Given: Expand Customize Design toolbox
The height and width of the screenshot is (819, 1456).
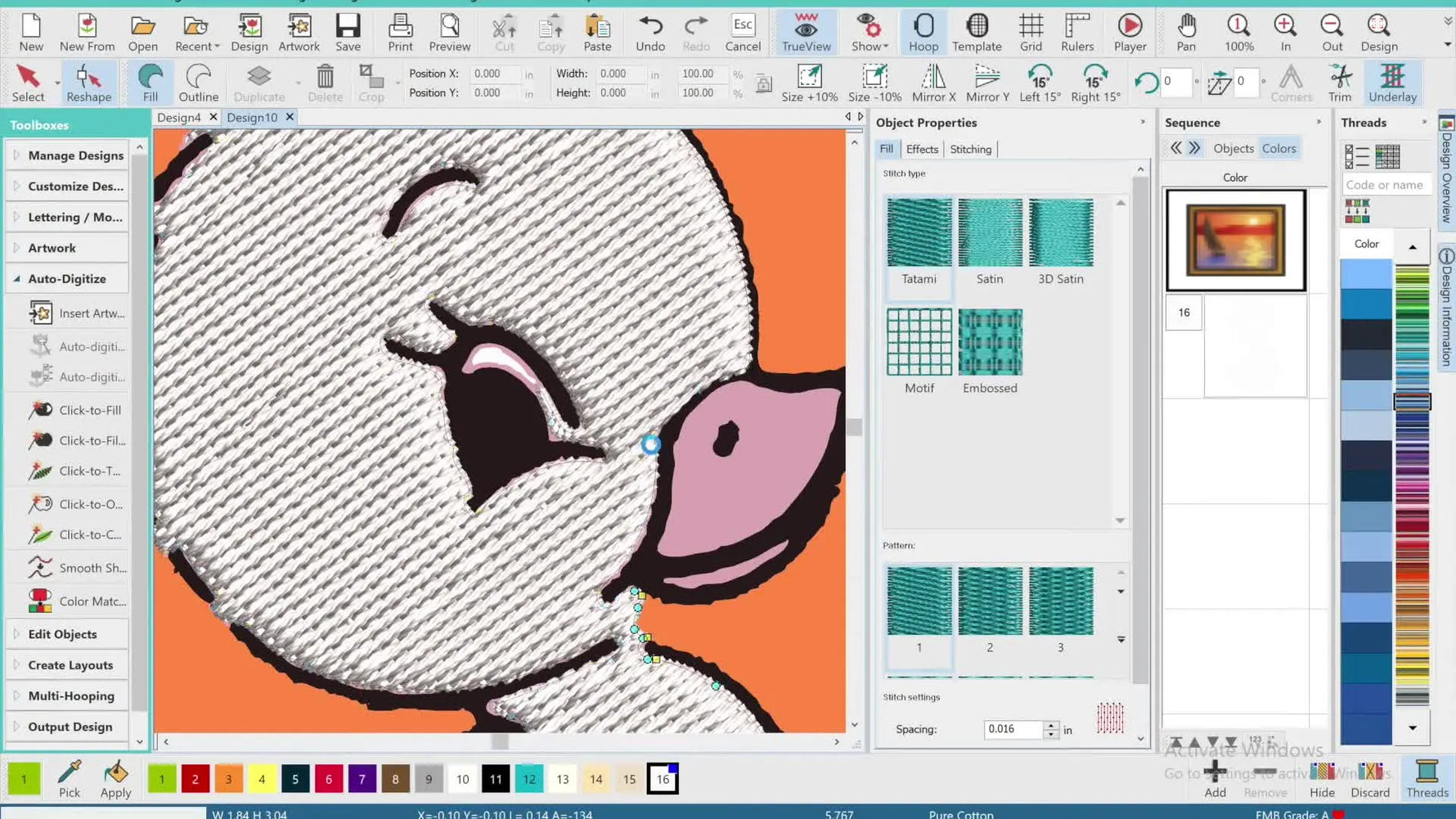Looking at the screenshot, I should pos(68,187).
